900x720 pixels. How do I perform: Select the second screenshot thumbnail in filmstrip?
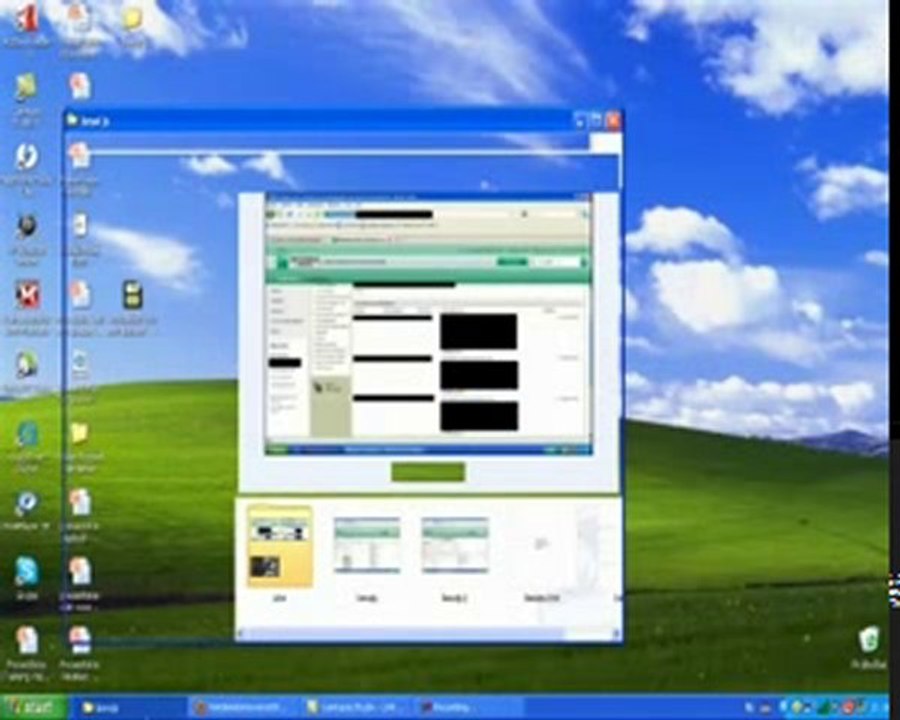click(x=367, y=544)
